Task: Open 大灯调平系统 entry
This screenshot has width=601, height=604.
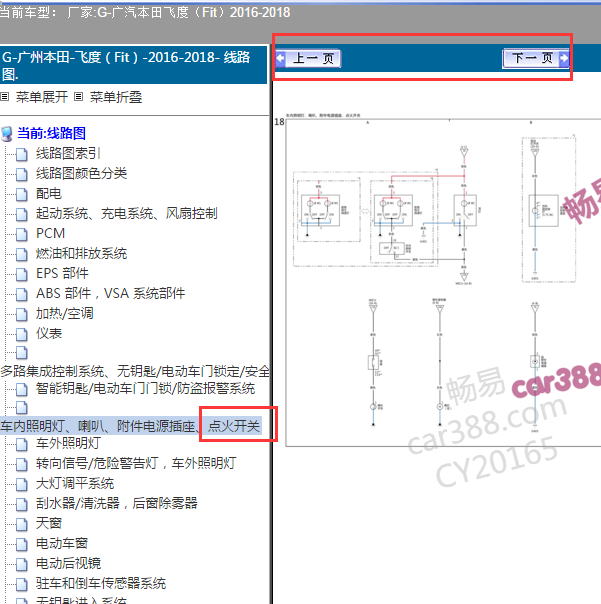Action: [x=75, y=483]
